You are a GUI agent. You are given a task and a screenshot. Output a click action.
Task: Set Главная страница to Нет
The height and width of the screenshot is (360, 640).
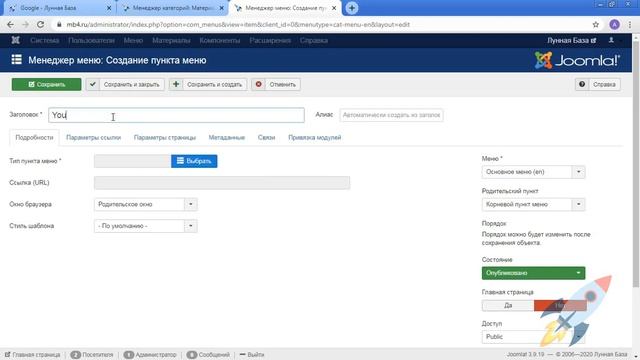[560, 305]
